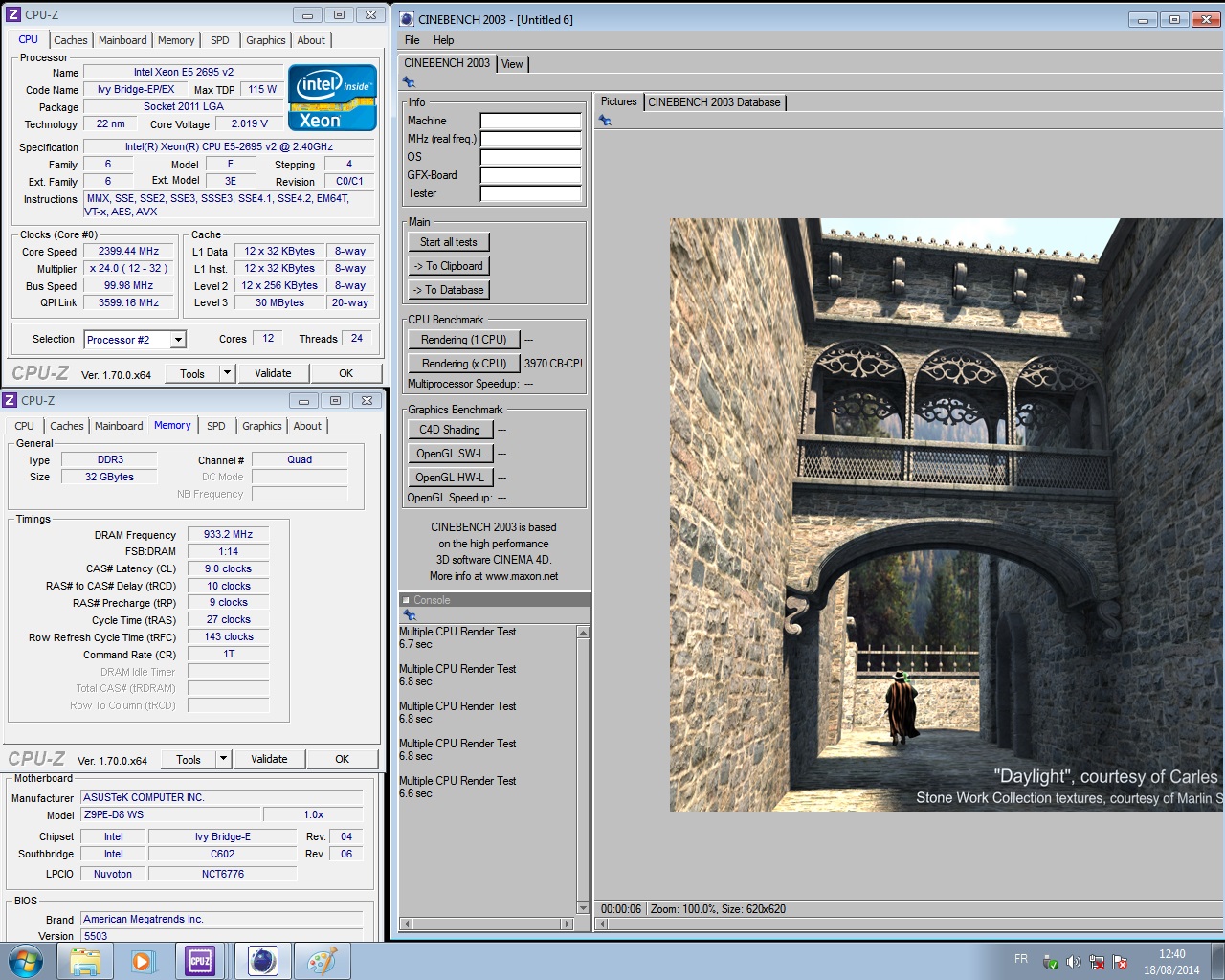The height and width of the screenshot is (980, 1225).
Task: Open the File menu in CINEBENCH
Action: coord(412,40)
